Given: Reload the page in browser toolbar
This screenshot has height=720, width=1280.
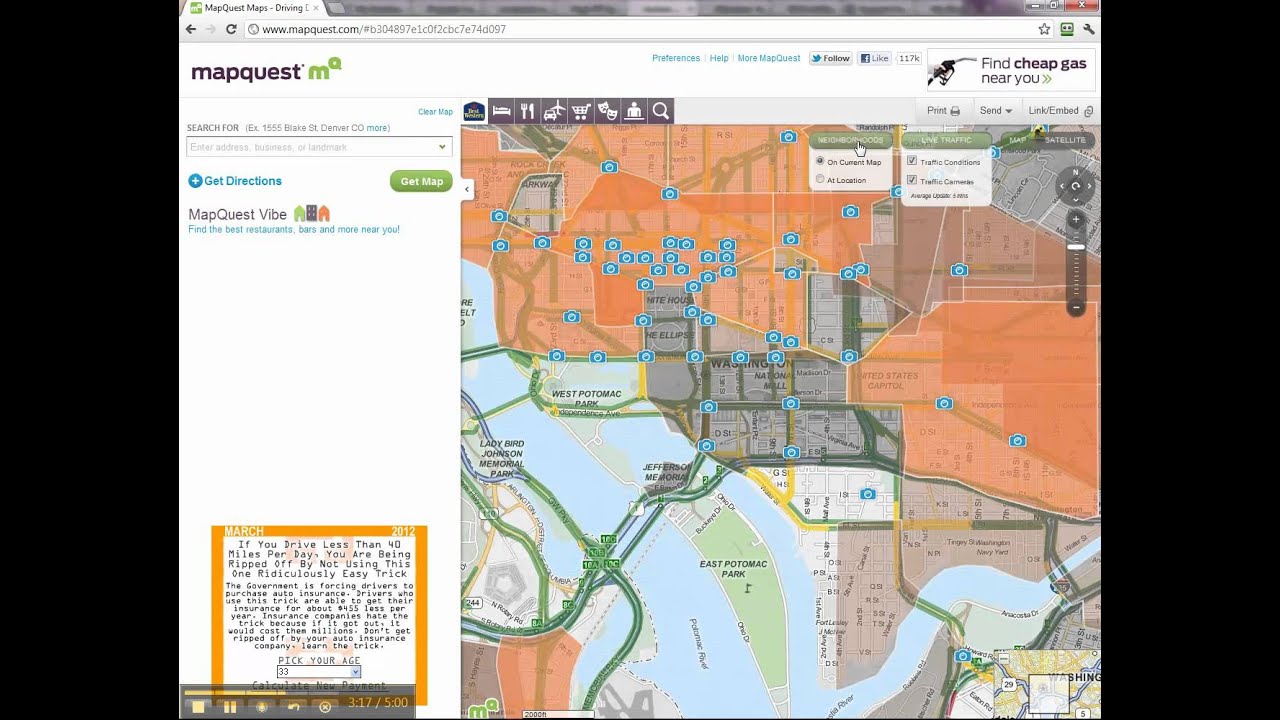Looking at the screenshot, I should pos(231,29).
